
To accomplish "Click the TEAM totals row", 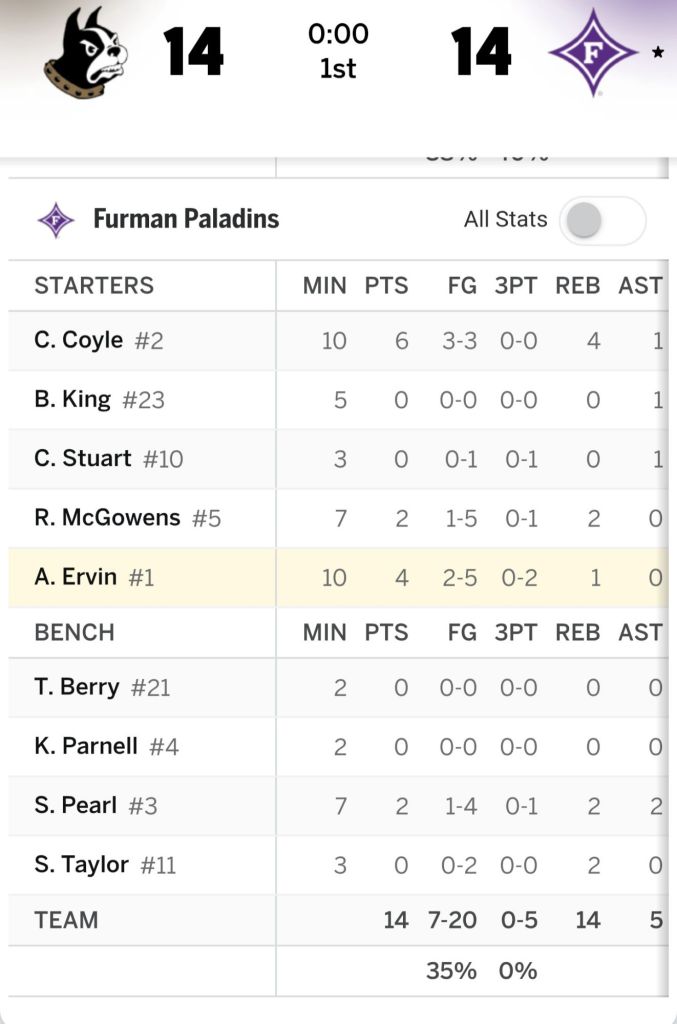I will 66,920.
